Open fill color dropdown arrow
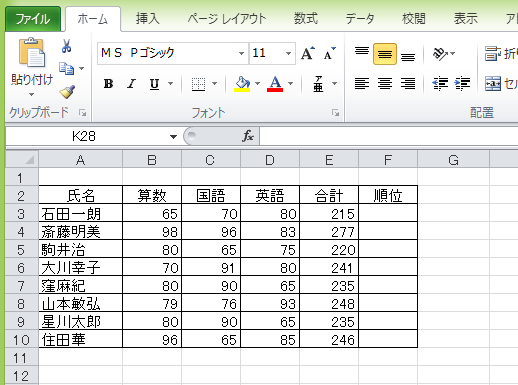The width and height of the screenshot is (518, 385). coord(257,83)
